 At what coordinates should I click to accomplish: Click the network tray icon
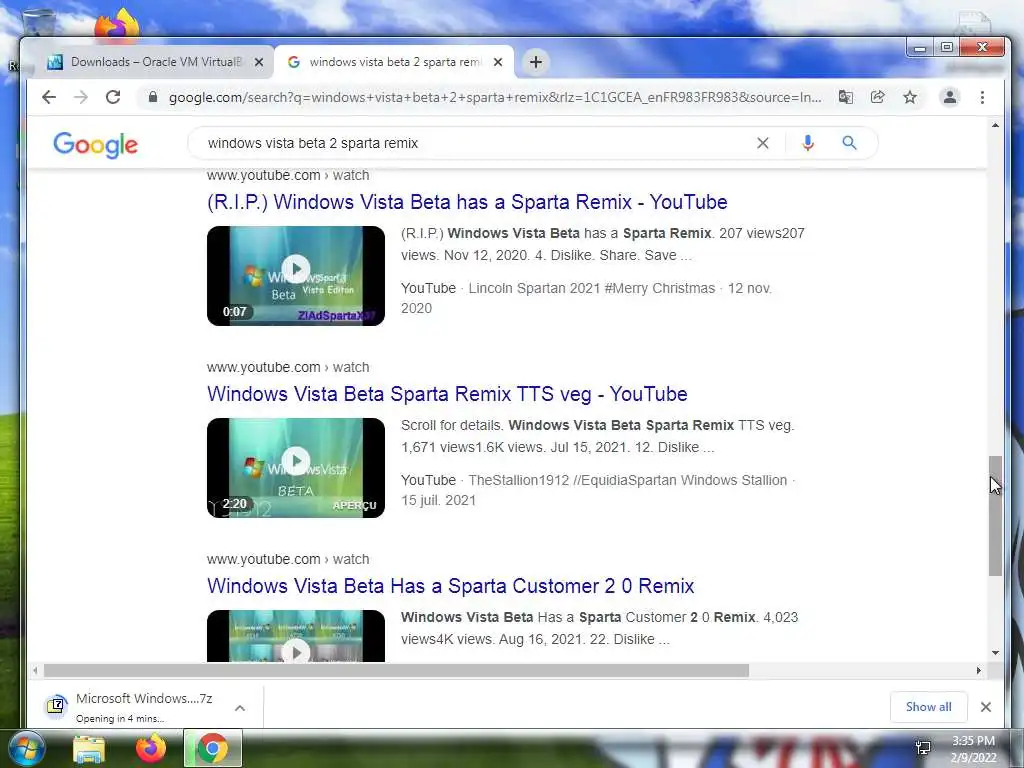923,748
